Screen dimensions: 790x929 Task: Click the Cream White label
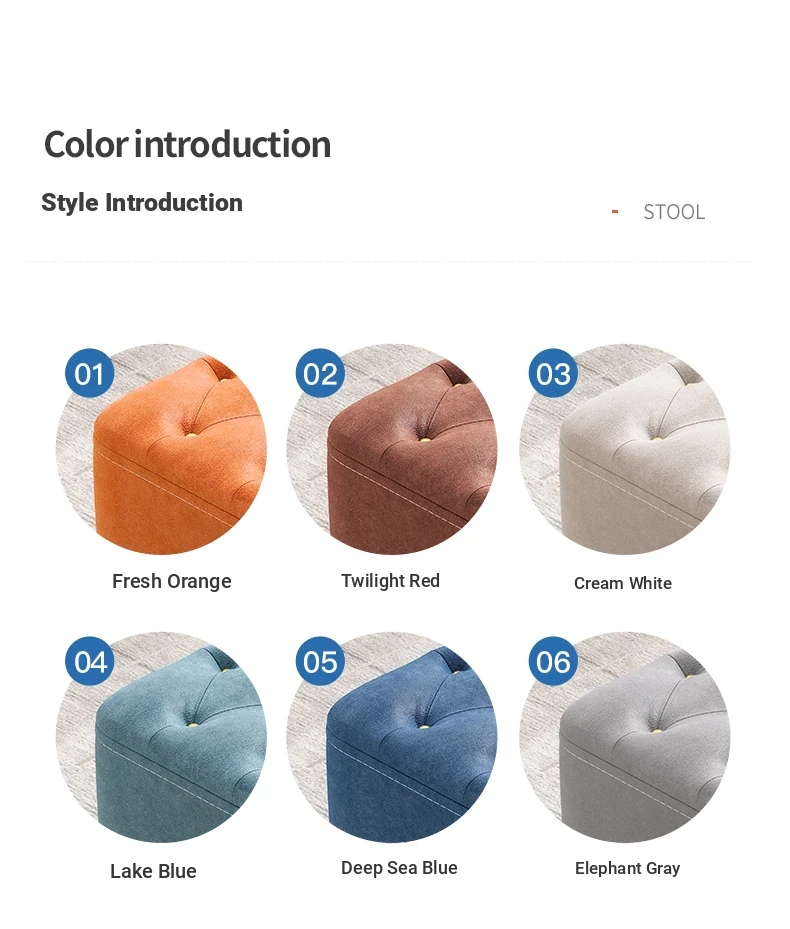click(x=623, y=583)
